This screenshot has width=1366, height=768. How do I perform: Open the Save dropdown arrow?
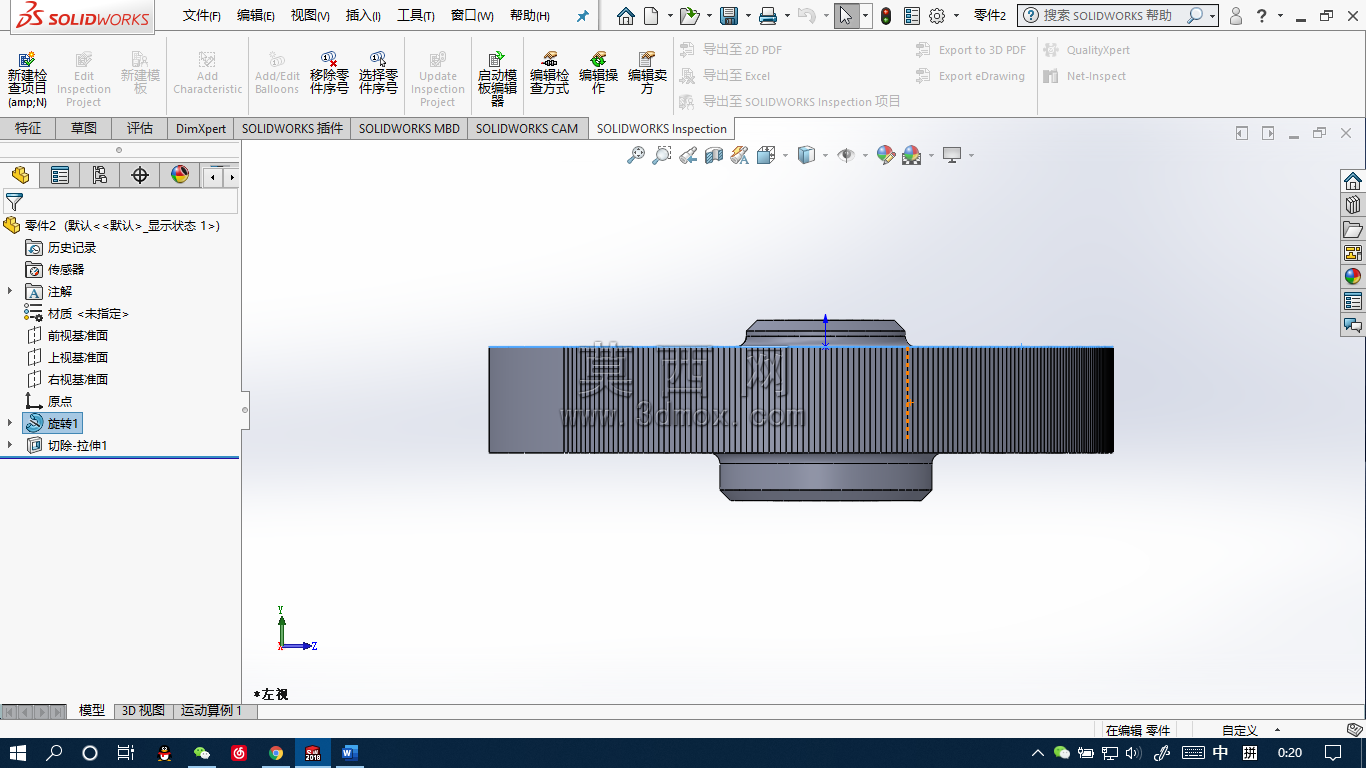point(746,16)
